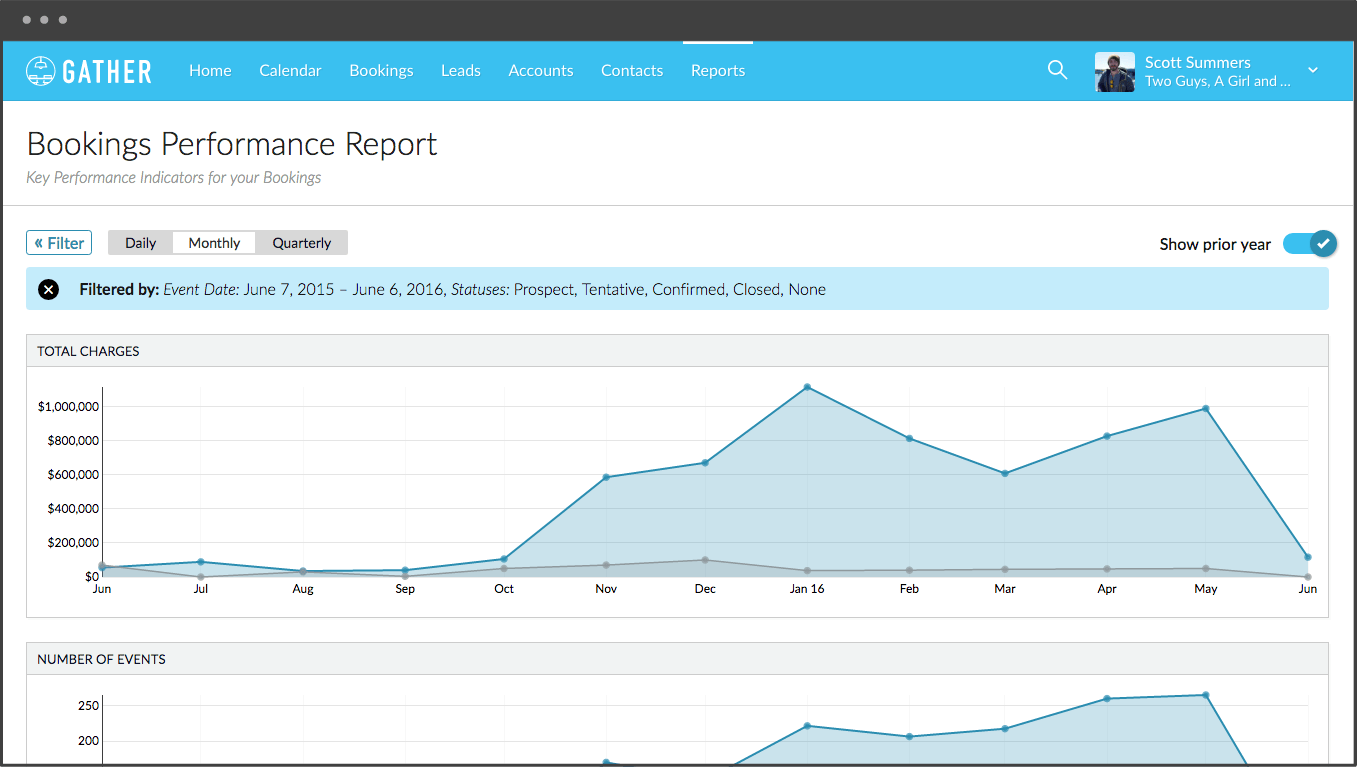Viewport: 1357px width, 767px height.
Task: Clear the filter with the X icon
Action: 49,290
